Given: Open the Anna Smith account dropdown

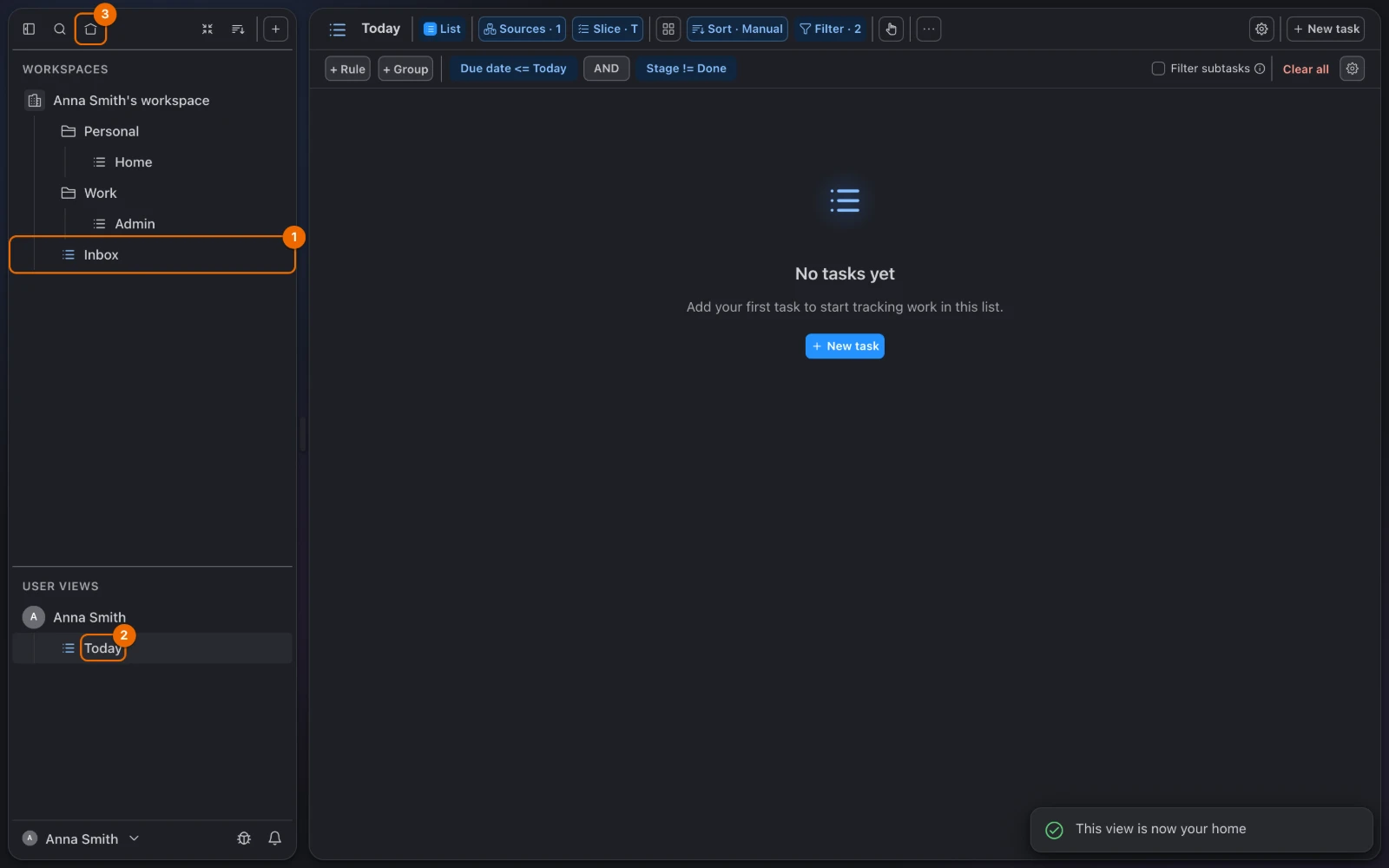Looking at the screenshot, I should [81, 838].
